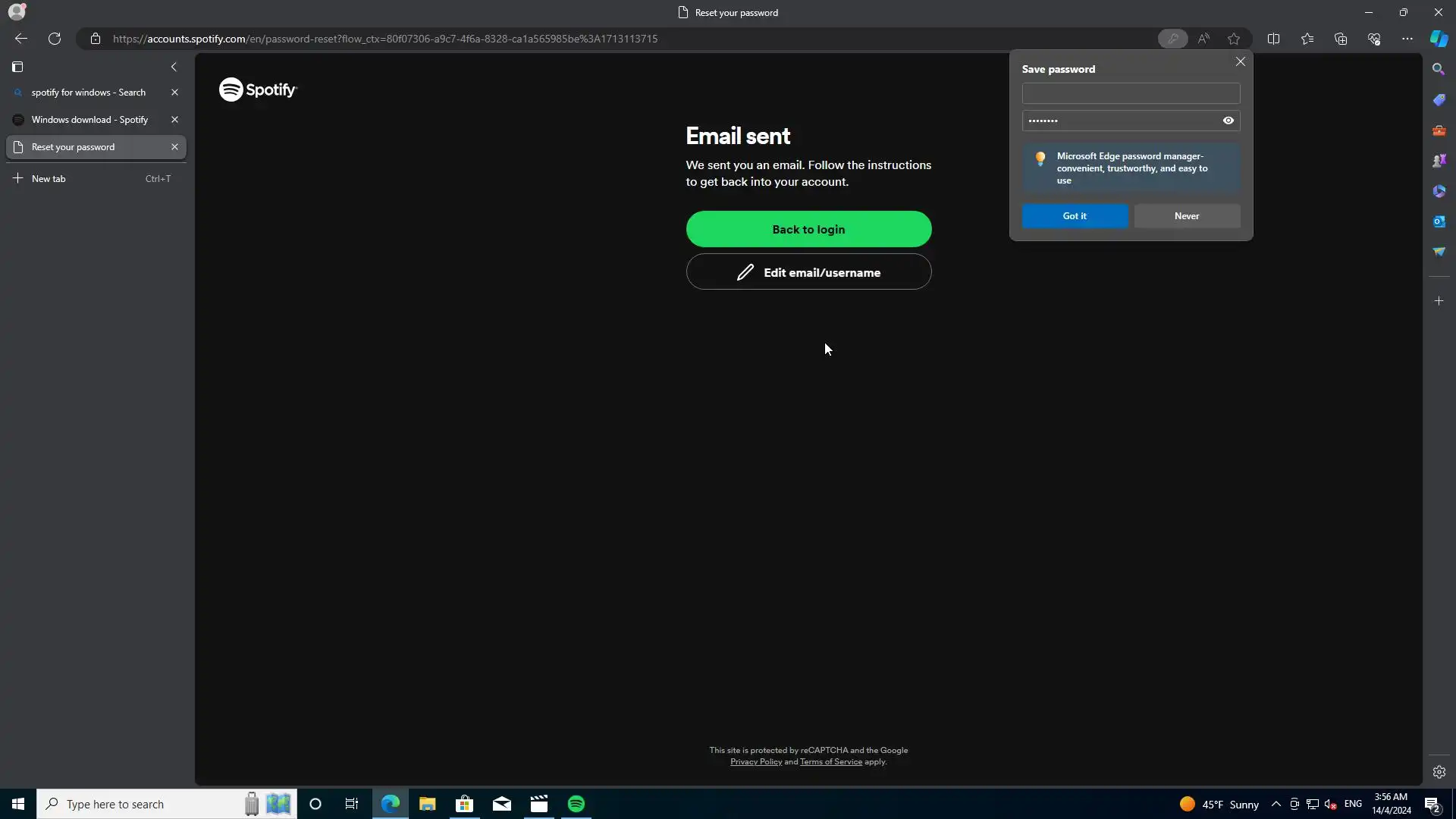1456x819 pixels.
Task: Click the password key icon in address bar
Action: pyautogui.click(x=1172, y=39)
